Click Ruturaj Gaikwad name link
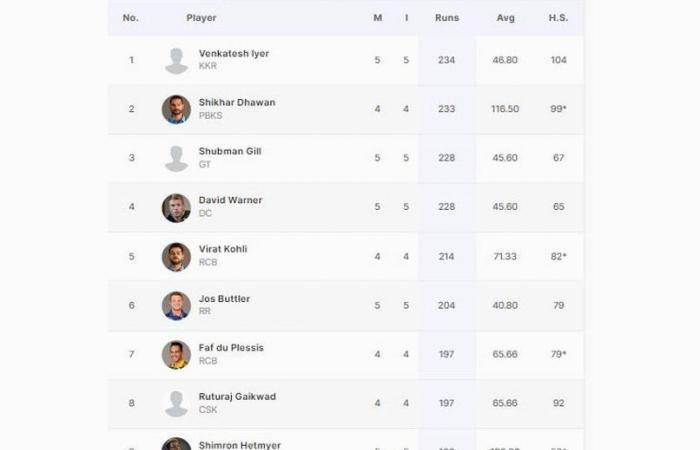The width and height of the screenshot is (700, 450). tap(238, 396)
